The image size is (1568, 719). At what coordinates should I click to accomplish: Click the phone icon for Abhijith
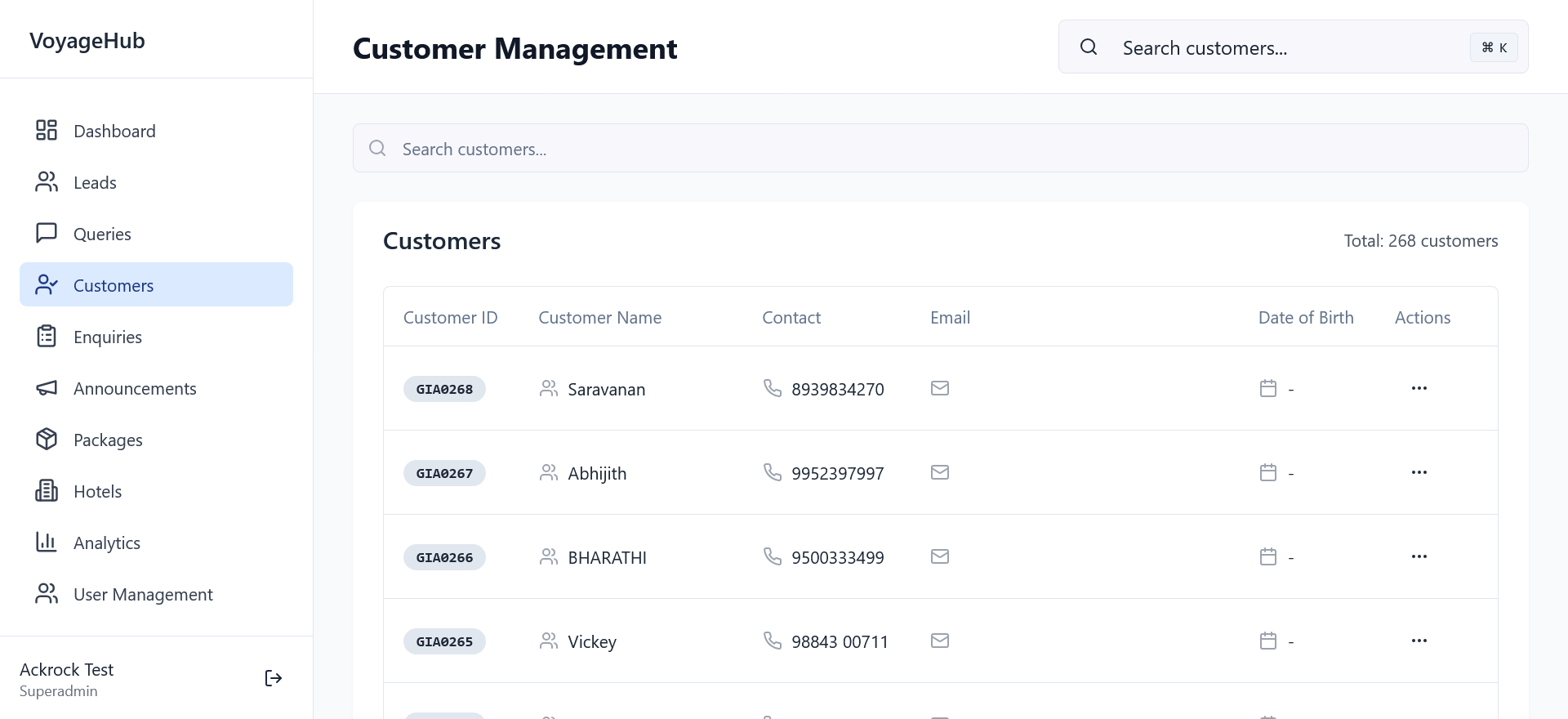click(x=773, y=471)
